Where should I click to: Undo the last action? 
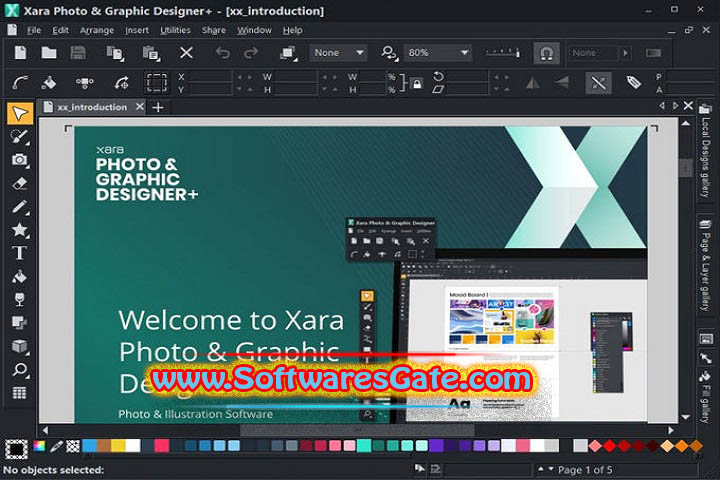click(x=223, y=53)
